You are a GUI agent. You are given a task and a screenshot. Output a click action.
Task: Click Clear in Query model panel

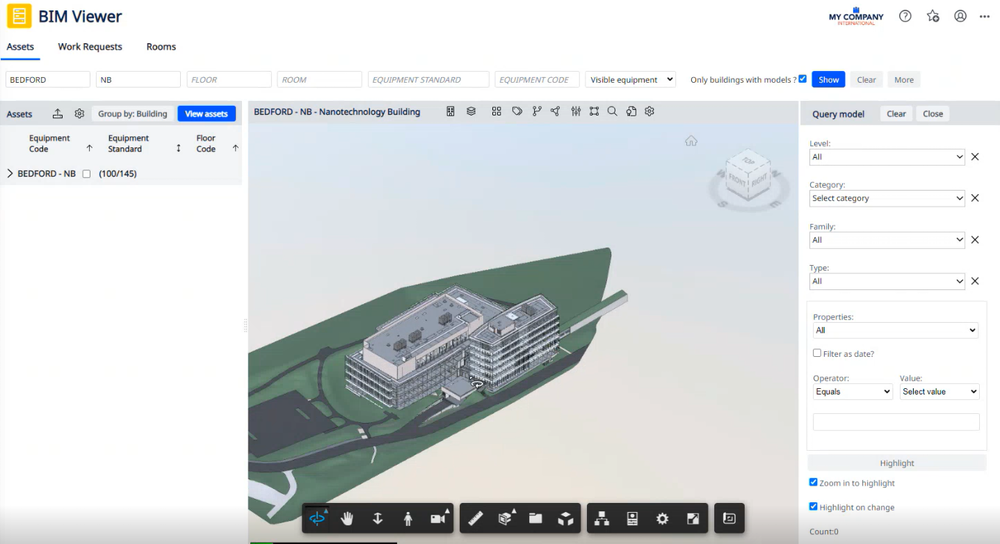[896, 114]
